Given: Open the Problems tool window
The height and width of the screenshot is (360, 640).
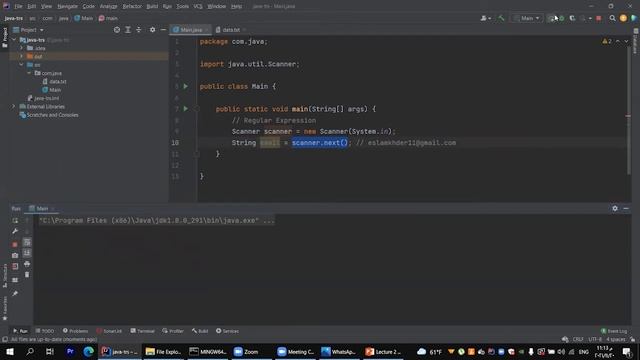Looking at the screenshot, I should pyautogui.click(x=76, y=331).
